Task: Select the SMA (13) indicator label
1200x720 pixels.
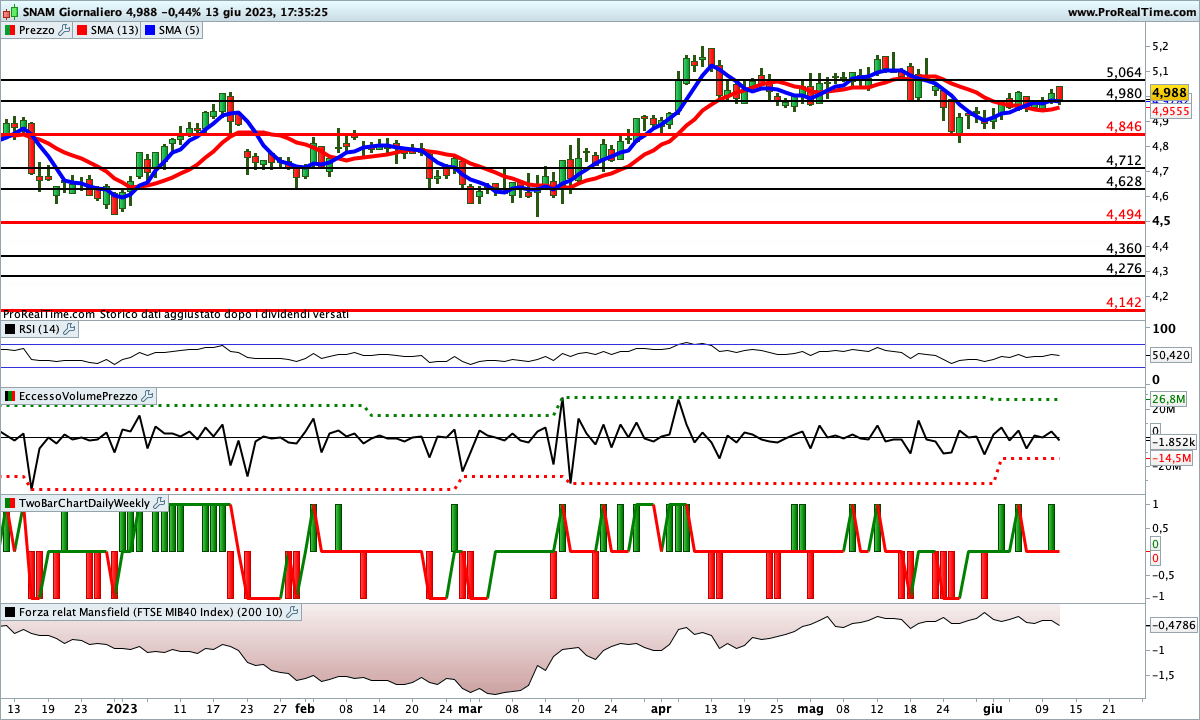Action: 114,30
